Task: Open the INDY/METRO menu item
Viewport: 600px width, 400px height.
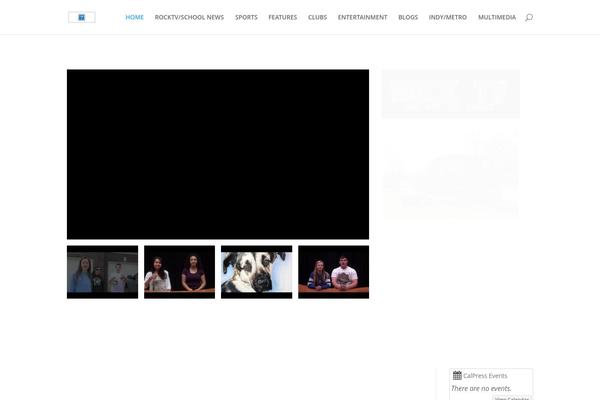Action: (448, 17)
